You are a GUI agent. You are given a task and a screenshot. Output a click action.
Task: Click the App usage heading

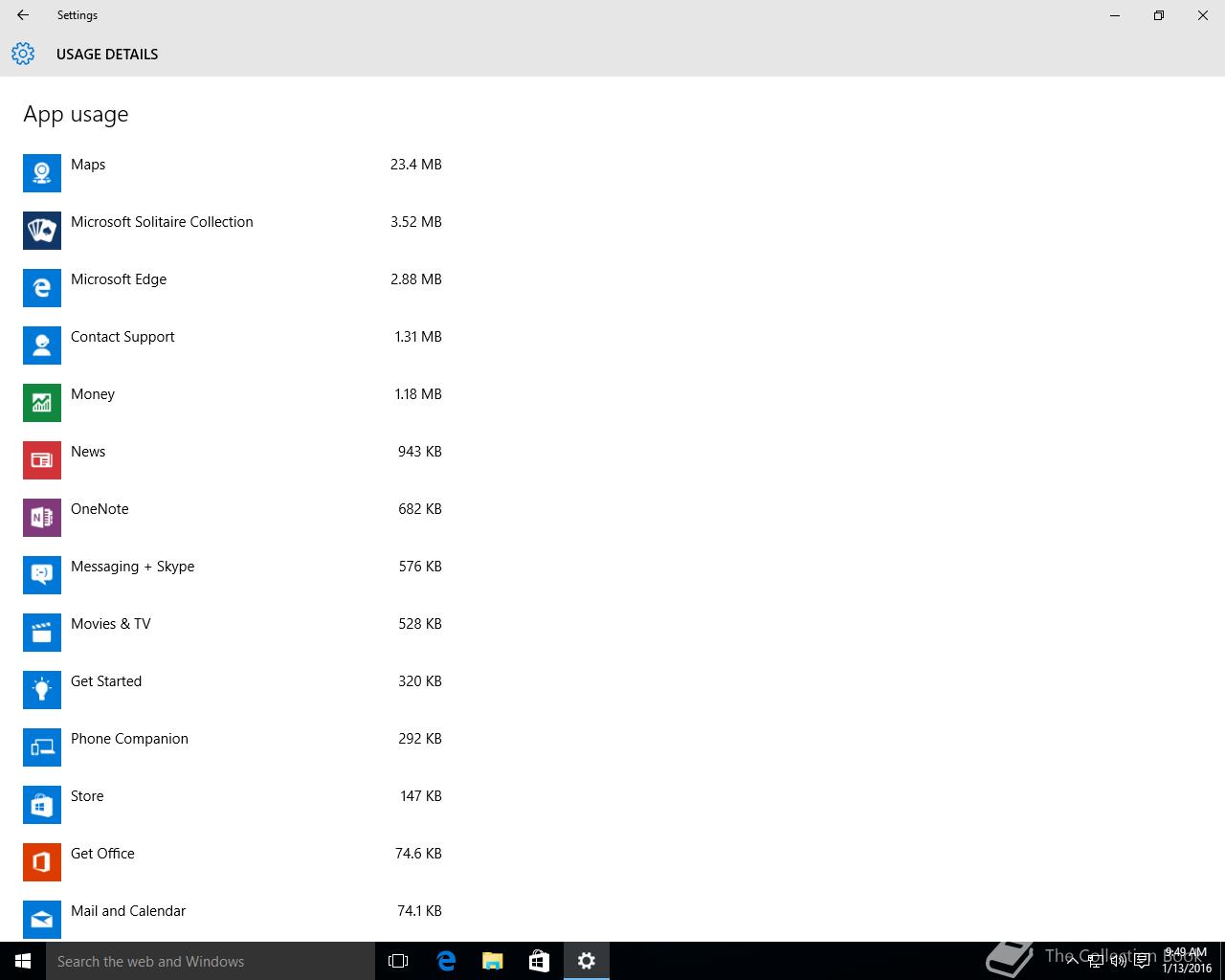(x=76, y=115)
